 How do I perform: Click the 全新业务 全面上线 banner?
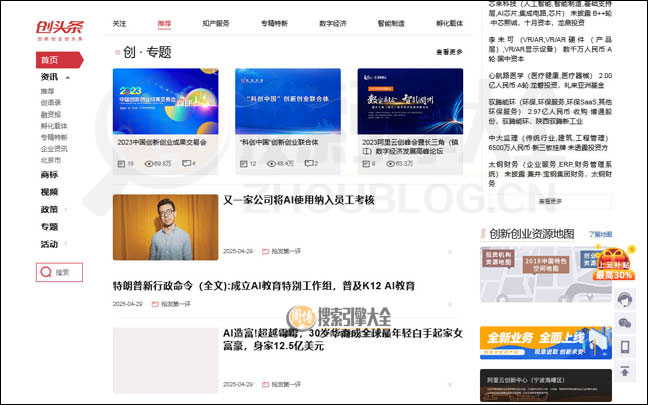coord(546,343)
